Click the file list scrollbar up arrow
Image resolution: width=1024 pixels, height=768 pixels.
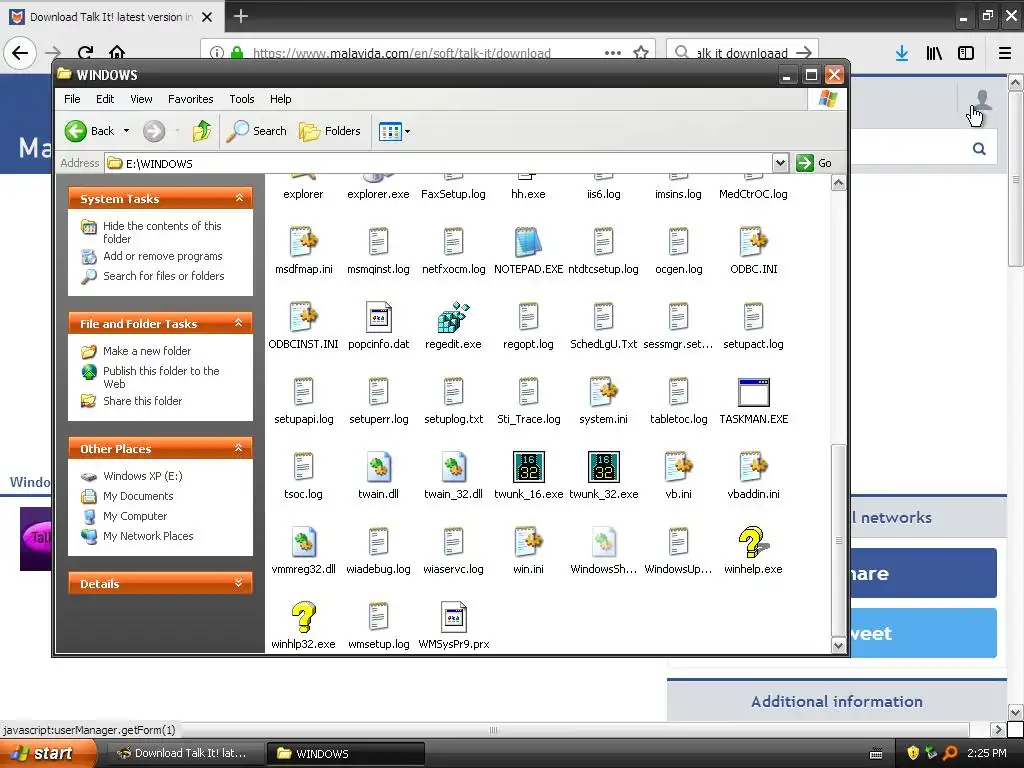point(839,183)
